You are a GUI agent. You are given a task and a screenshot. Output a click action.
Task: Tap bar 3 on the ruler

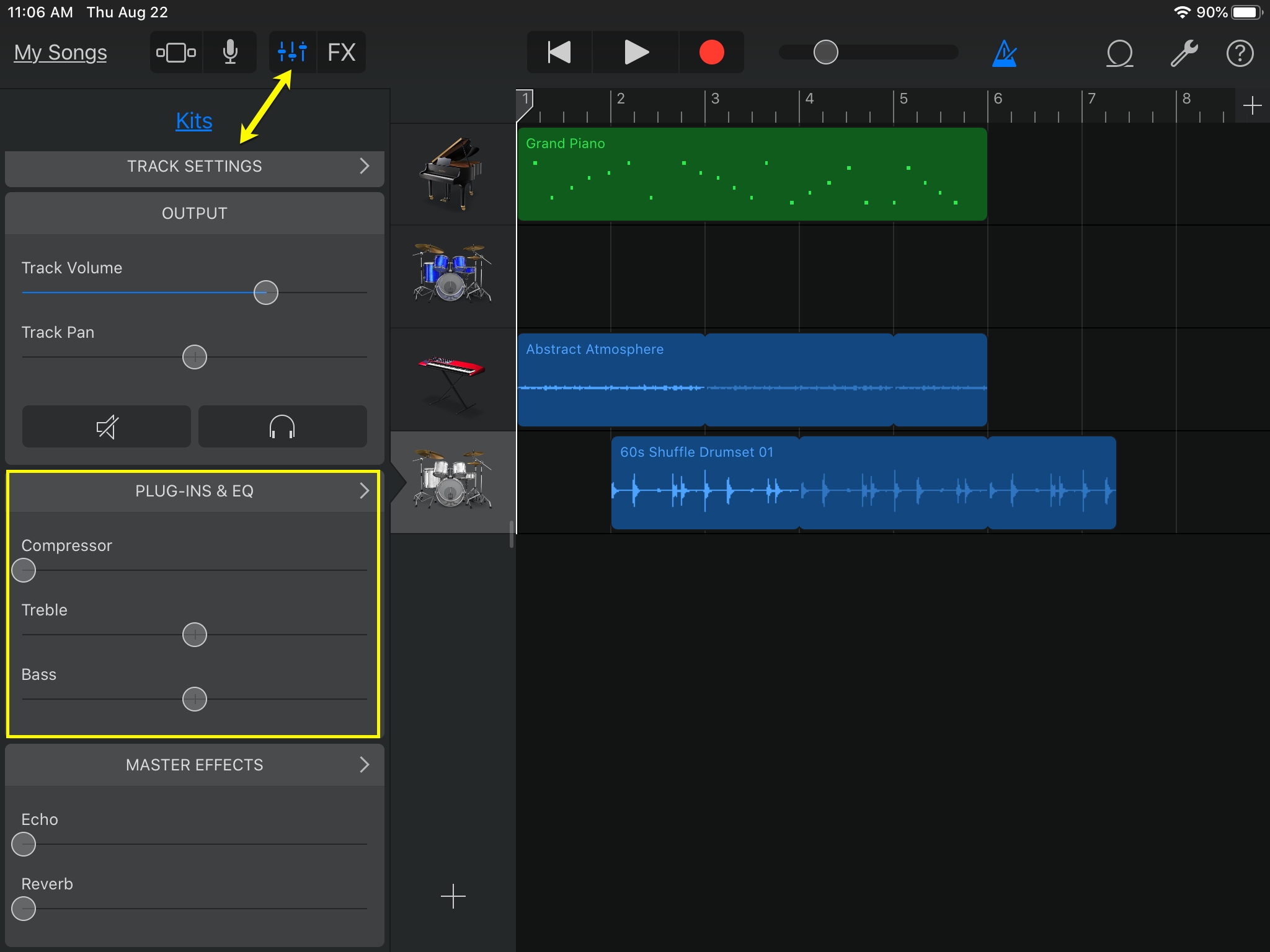point(715,99)
